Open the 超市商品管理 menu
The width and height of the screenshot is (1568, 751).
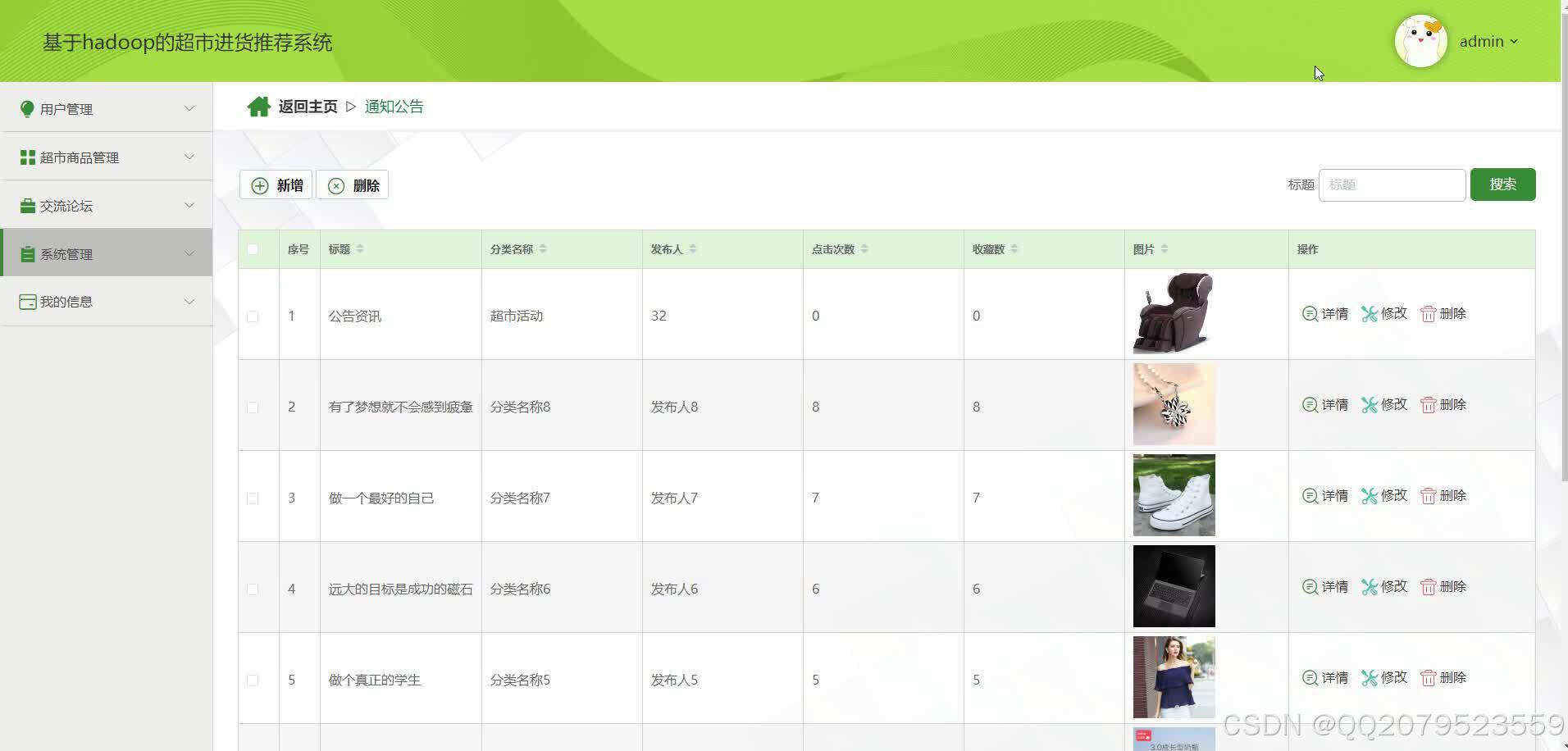tap(107, 157)
